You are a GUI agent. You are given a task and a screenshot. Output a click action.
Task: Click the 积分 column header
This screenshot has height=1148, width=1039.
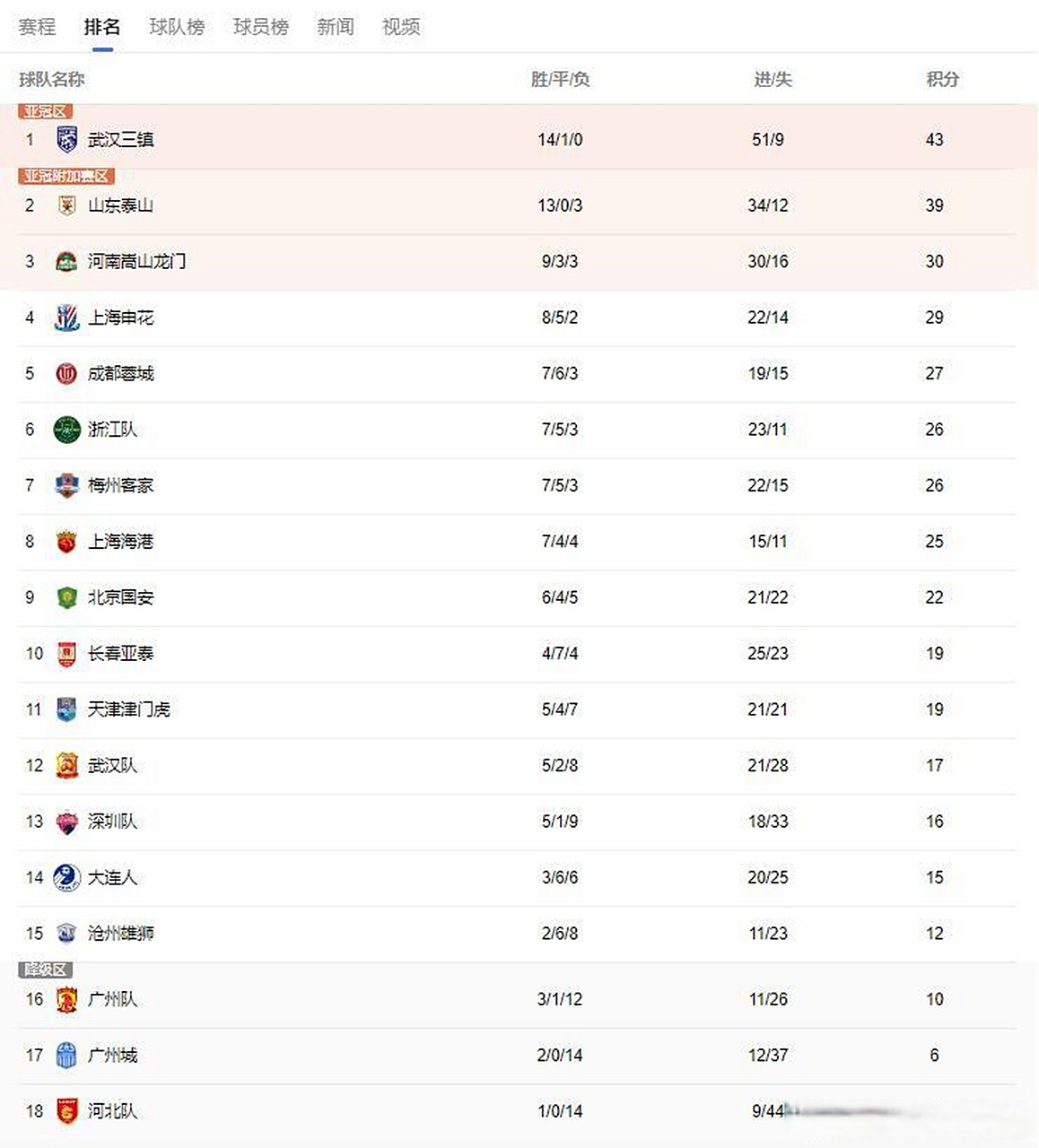click(942, 80)
